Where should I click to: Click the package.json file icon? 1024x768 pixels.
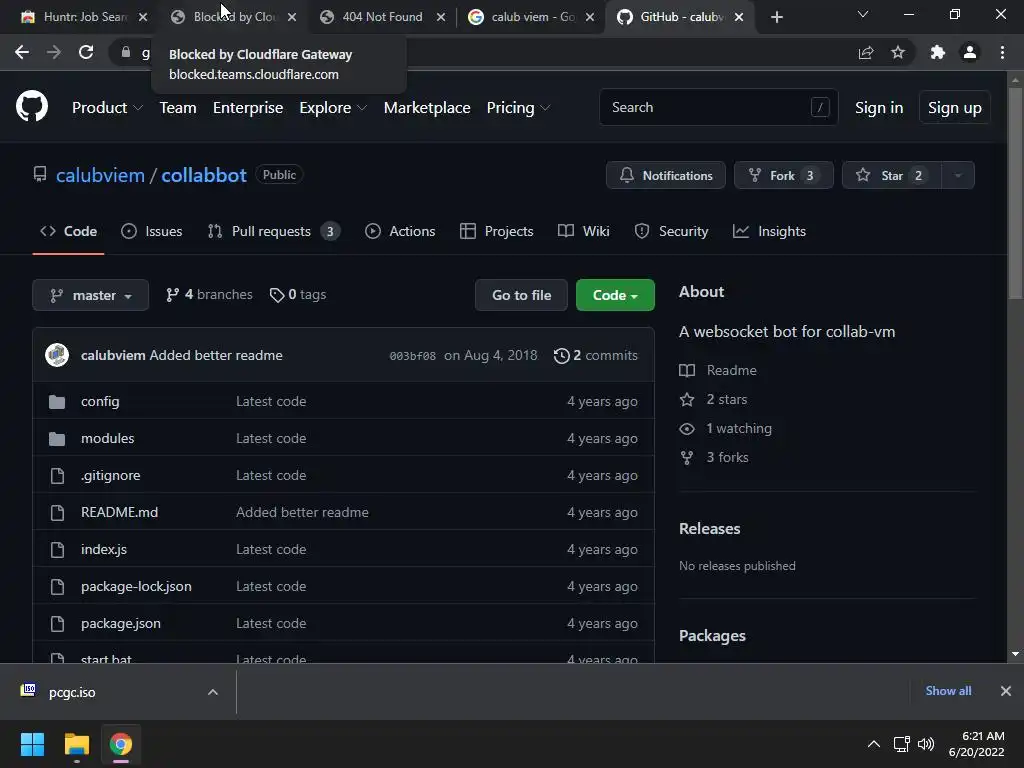coord(57,624)
